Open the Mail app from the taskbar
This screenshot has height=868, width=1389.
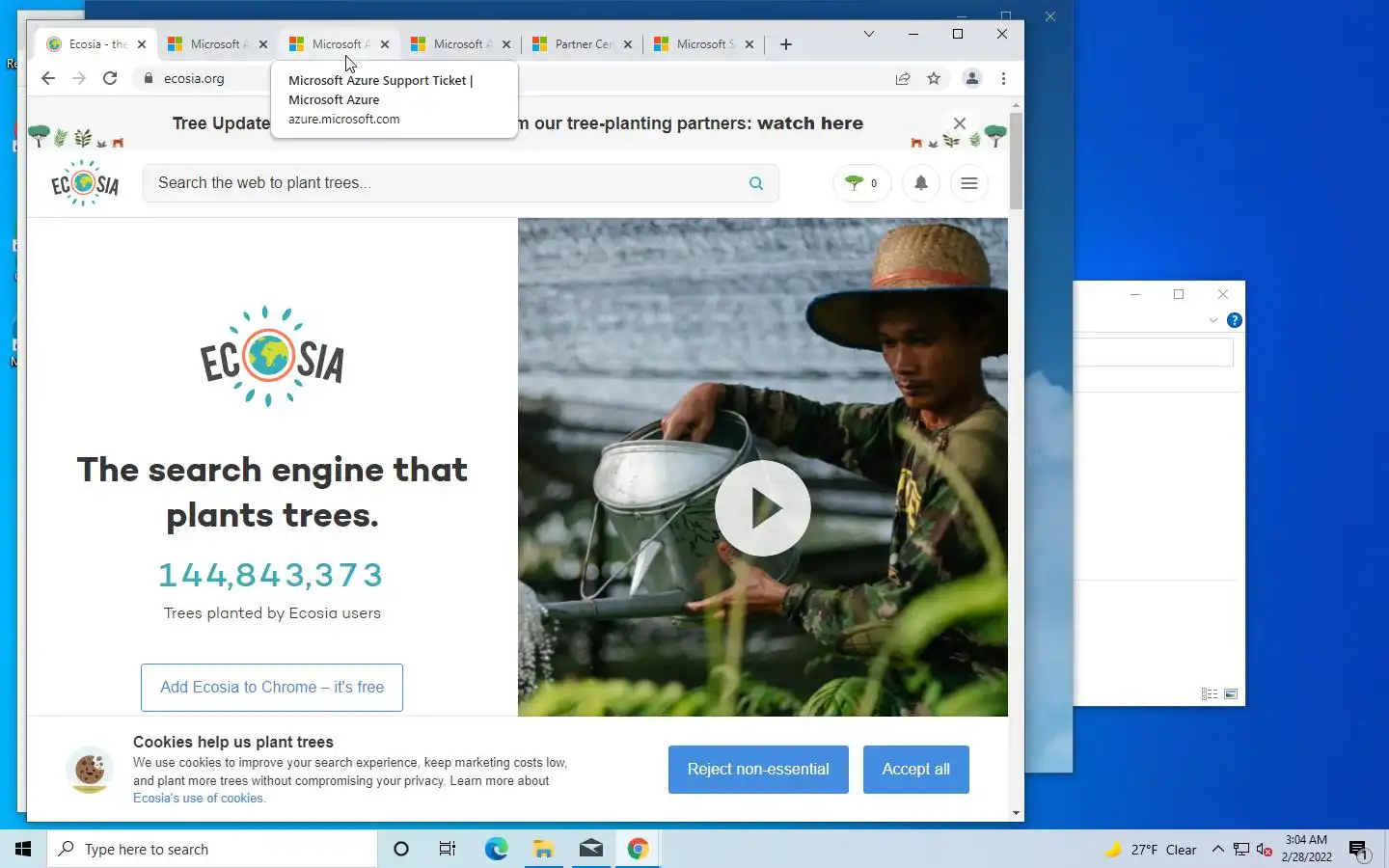(x=591, y=849)
